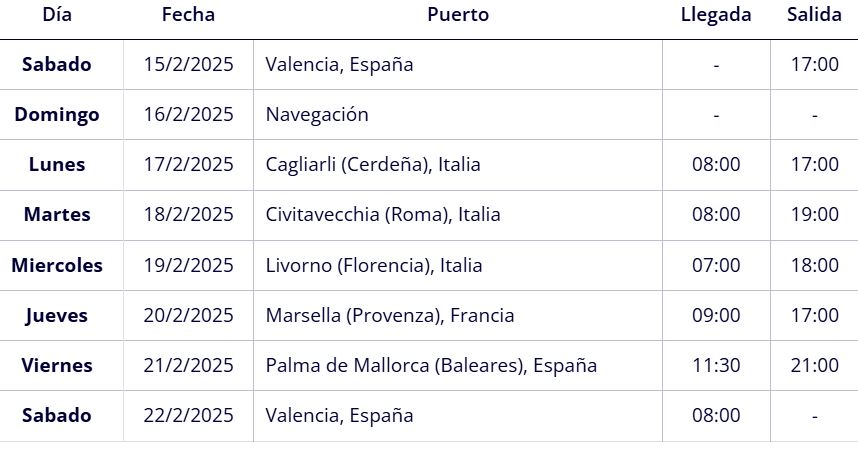Click the Salida column header
Viewport: 858px width, 452px height.
click(x=814, y=14)
